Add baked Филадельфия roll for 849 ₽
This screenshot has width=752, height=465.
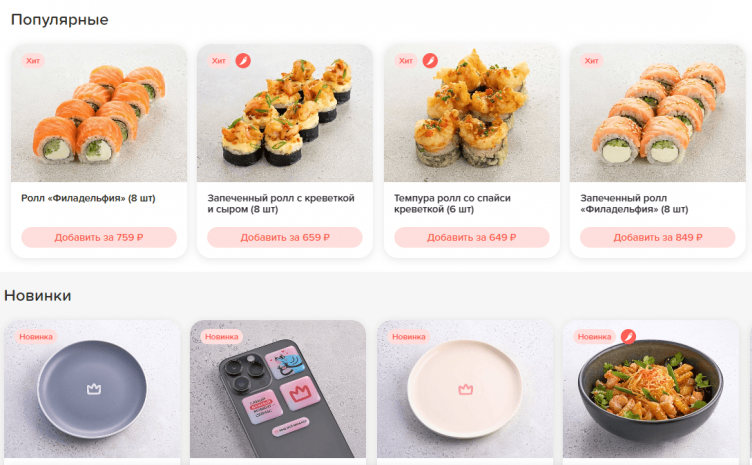pos(658,237)
